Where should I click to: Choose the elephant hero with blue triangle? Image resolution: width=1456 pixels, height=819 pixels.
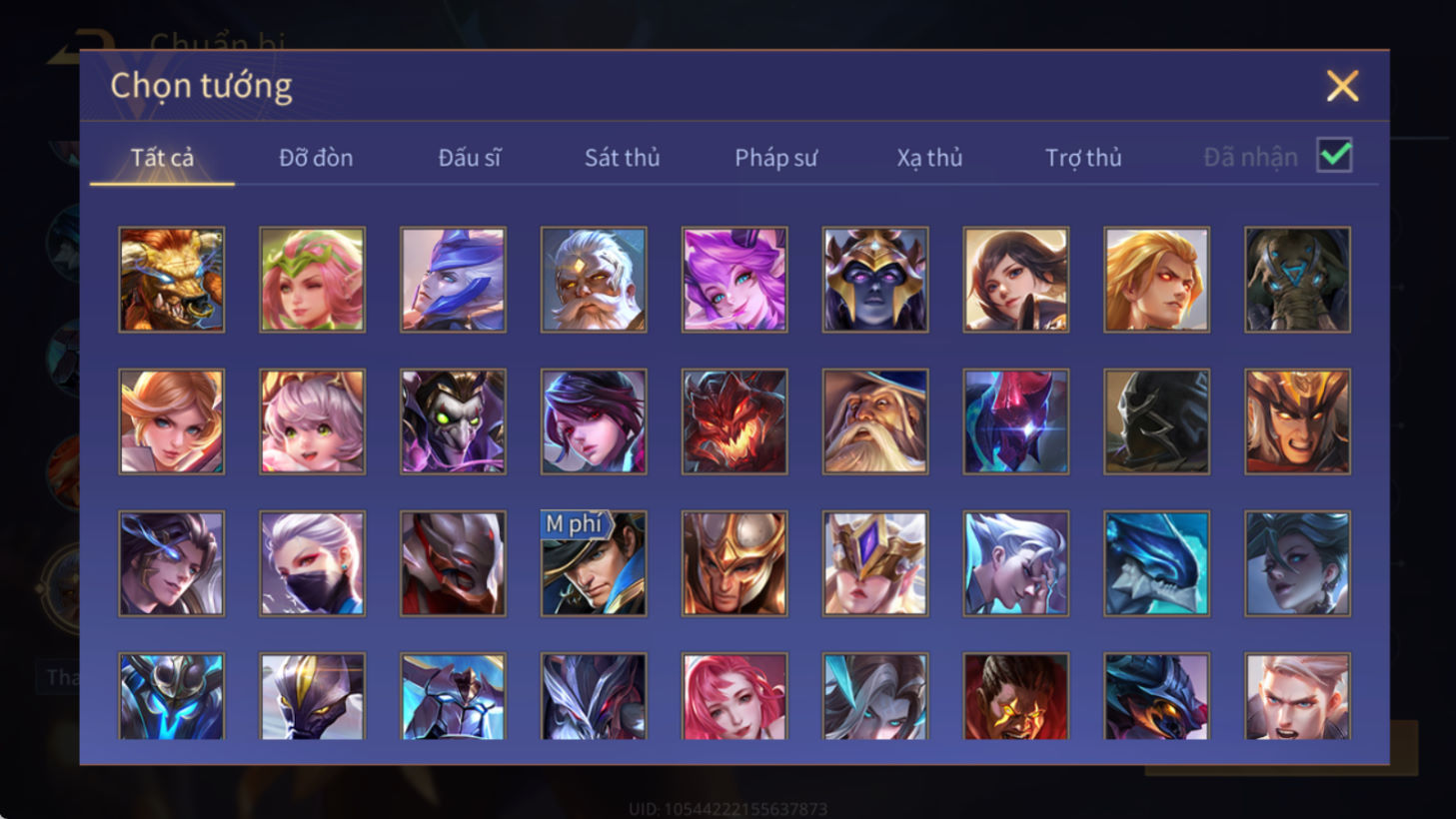[1297, 280]
